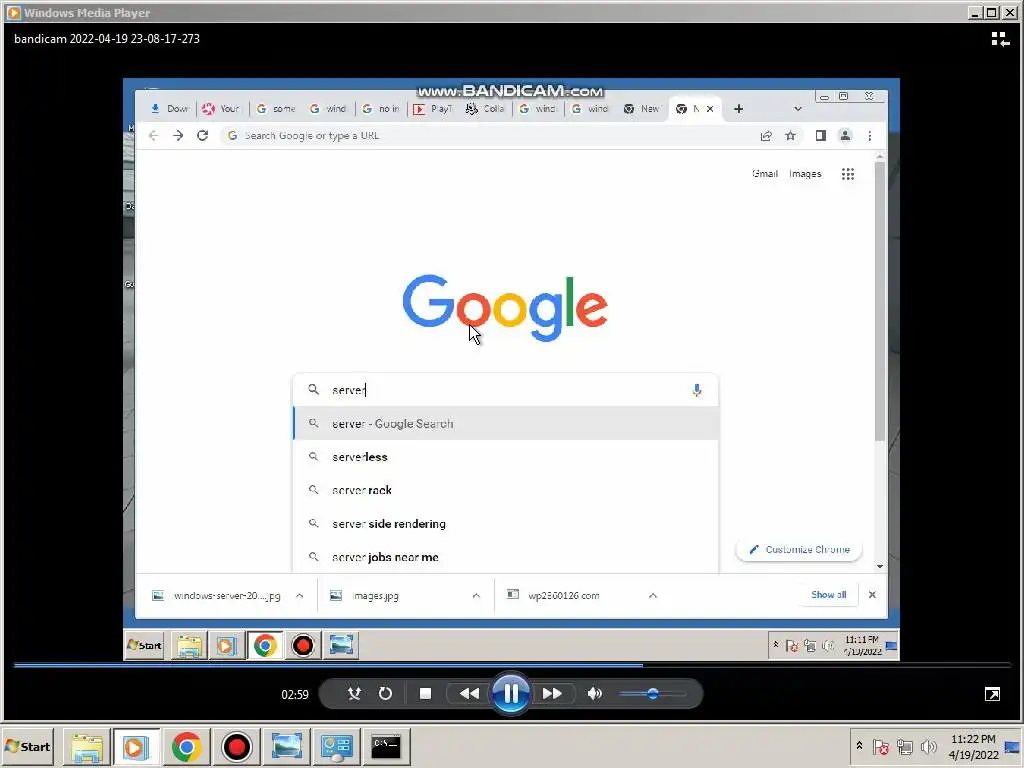The height and width of the screenshot is (768, 1024).
Task: Switch to full screen view
Action: point(992,694)
